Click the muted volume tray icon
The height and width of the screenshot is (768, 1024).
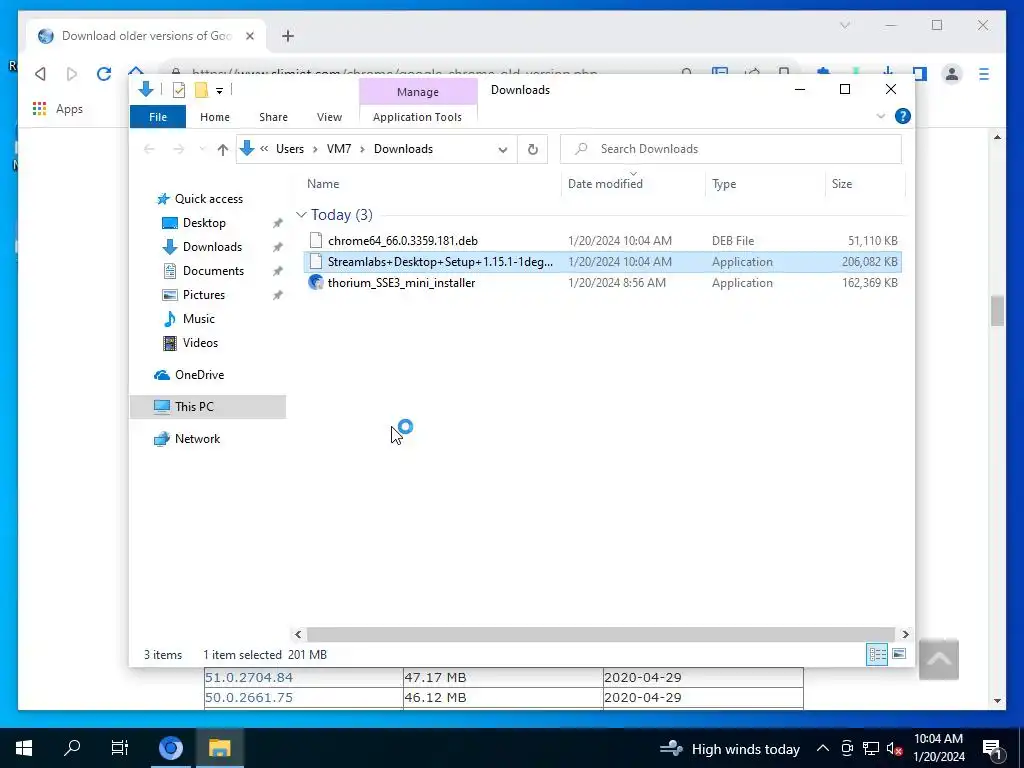[x=894, y=748]
